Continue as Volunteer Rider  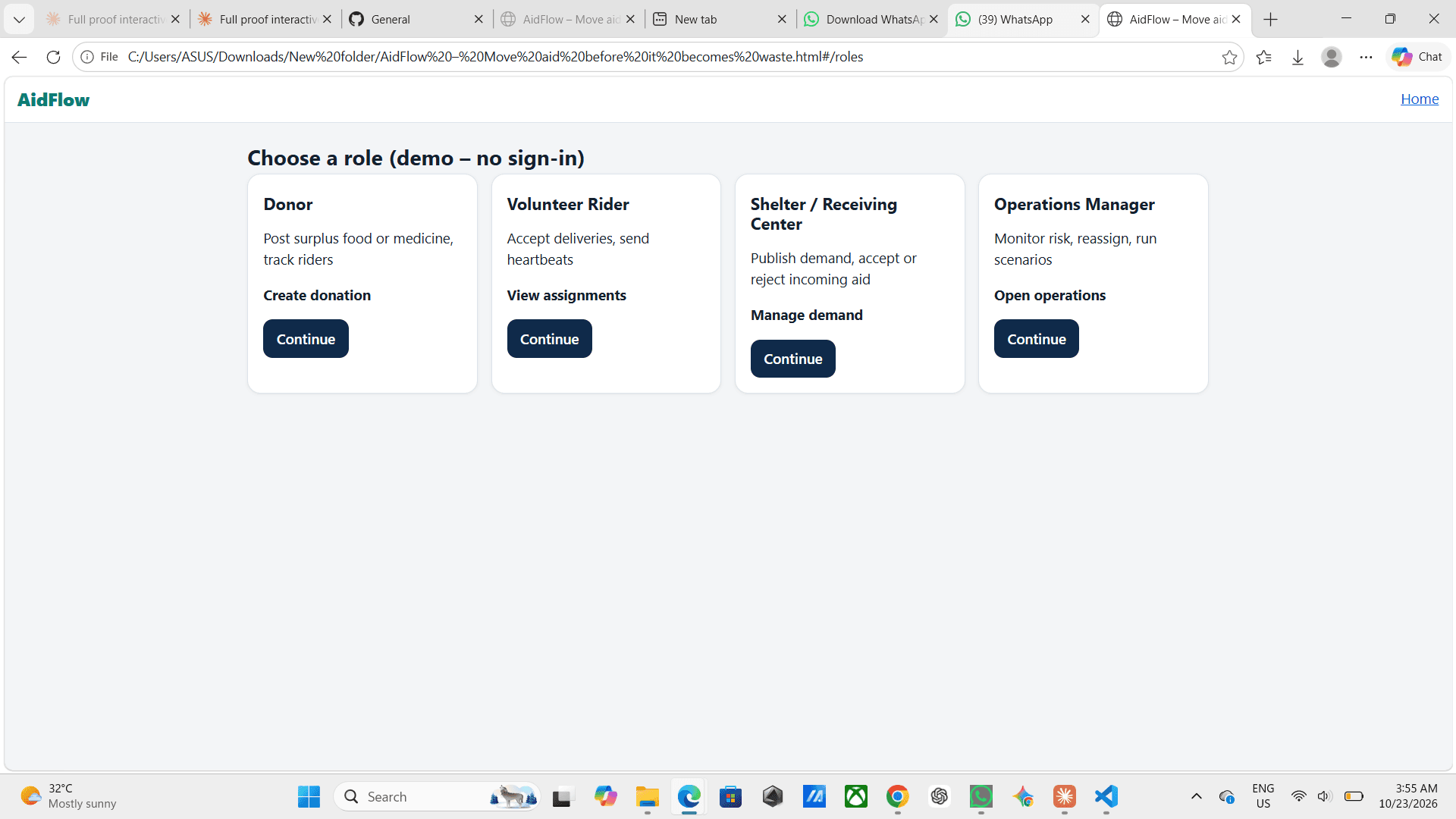549,339
